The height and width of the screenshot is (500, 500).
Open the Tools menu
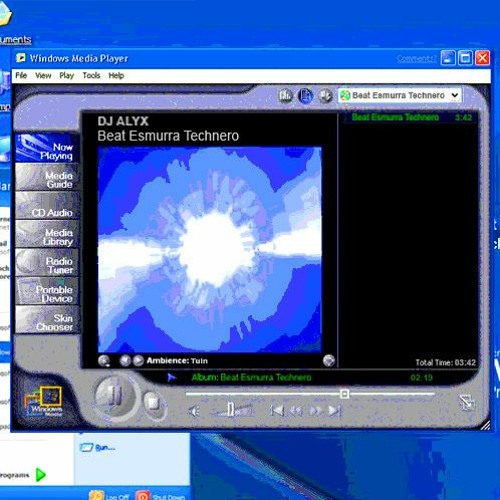[91, 75]
